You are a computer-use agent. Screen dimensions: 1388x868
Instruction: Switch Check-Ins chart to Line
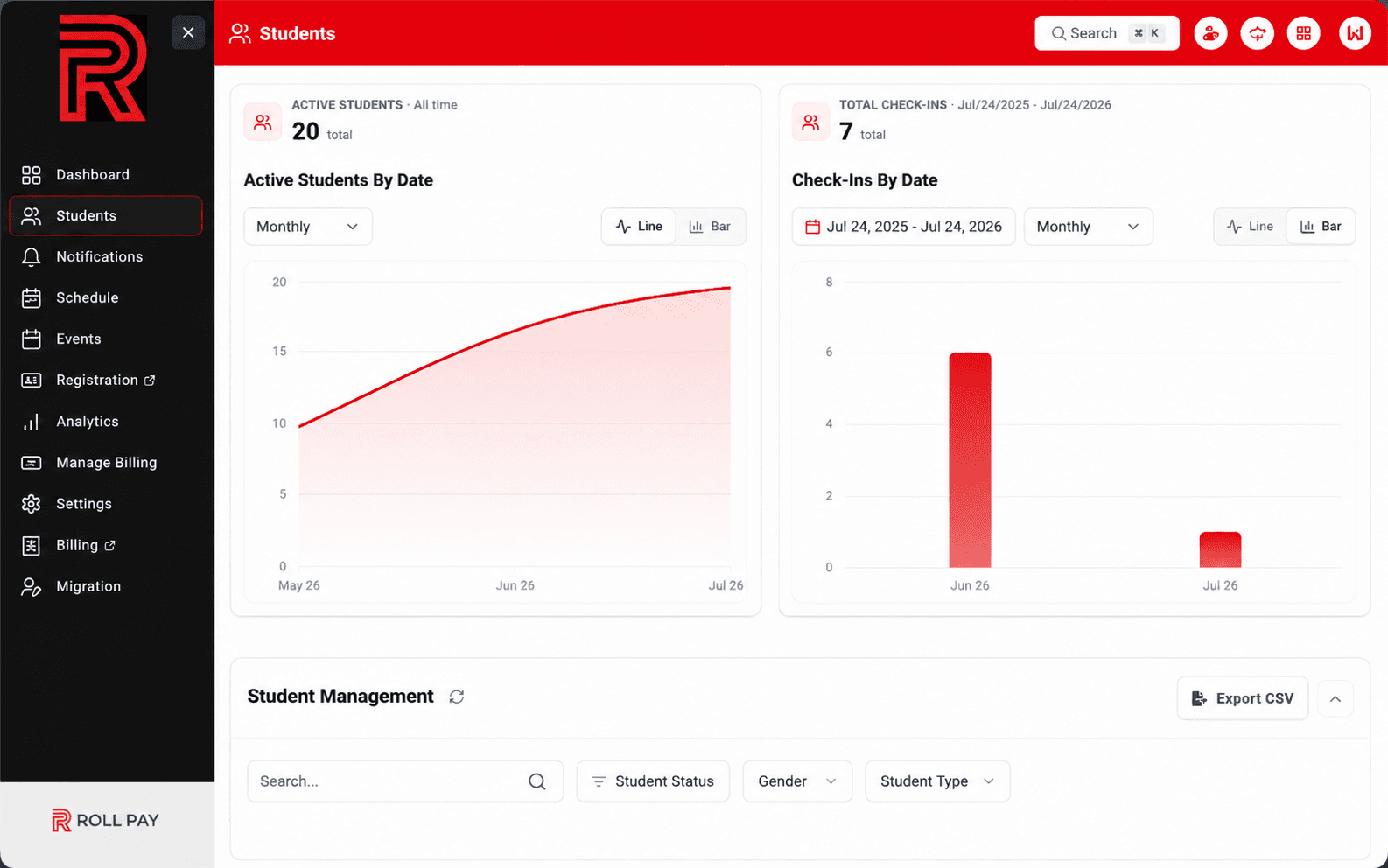(1251, 227)
